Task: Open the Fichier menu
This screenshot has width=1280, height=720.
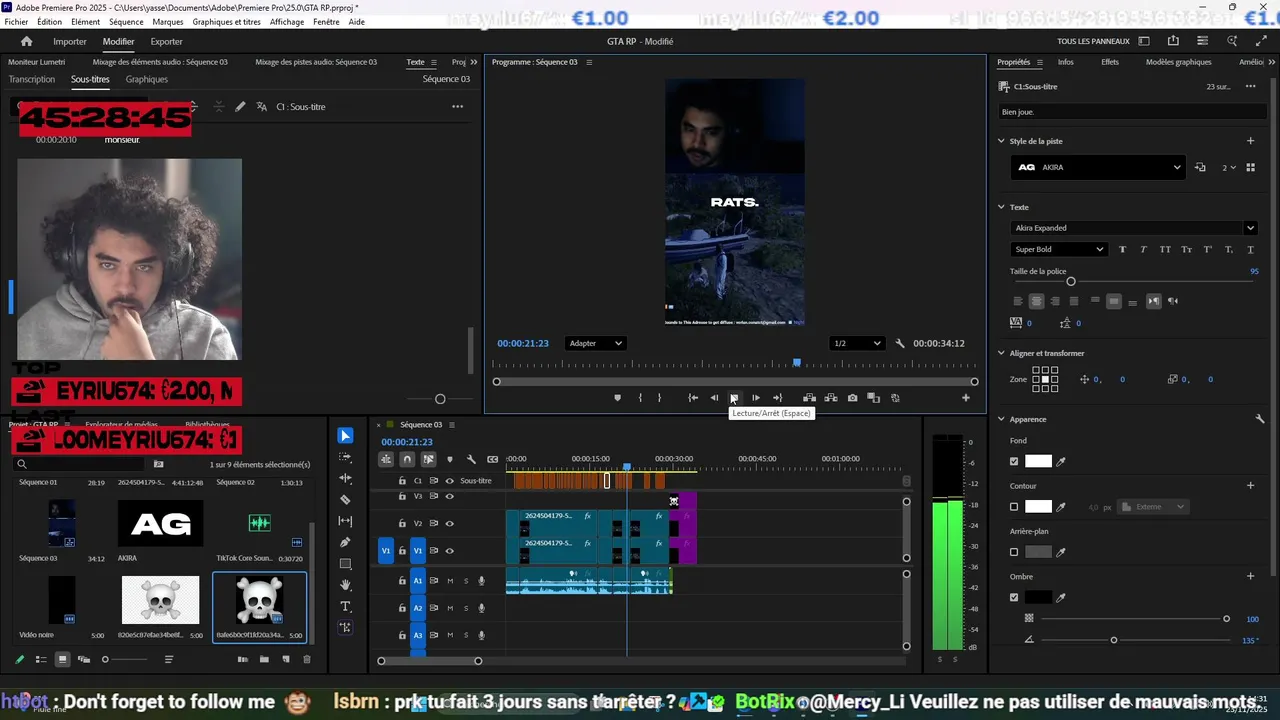Action: pos(16,22)
